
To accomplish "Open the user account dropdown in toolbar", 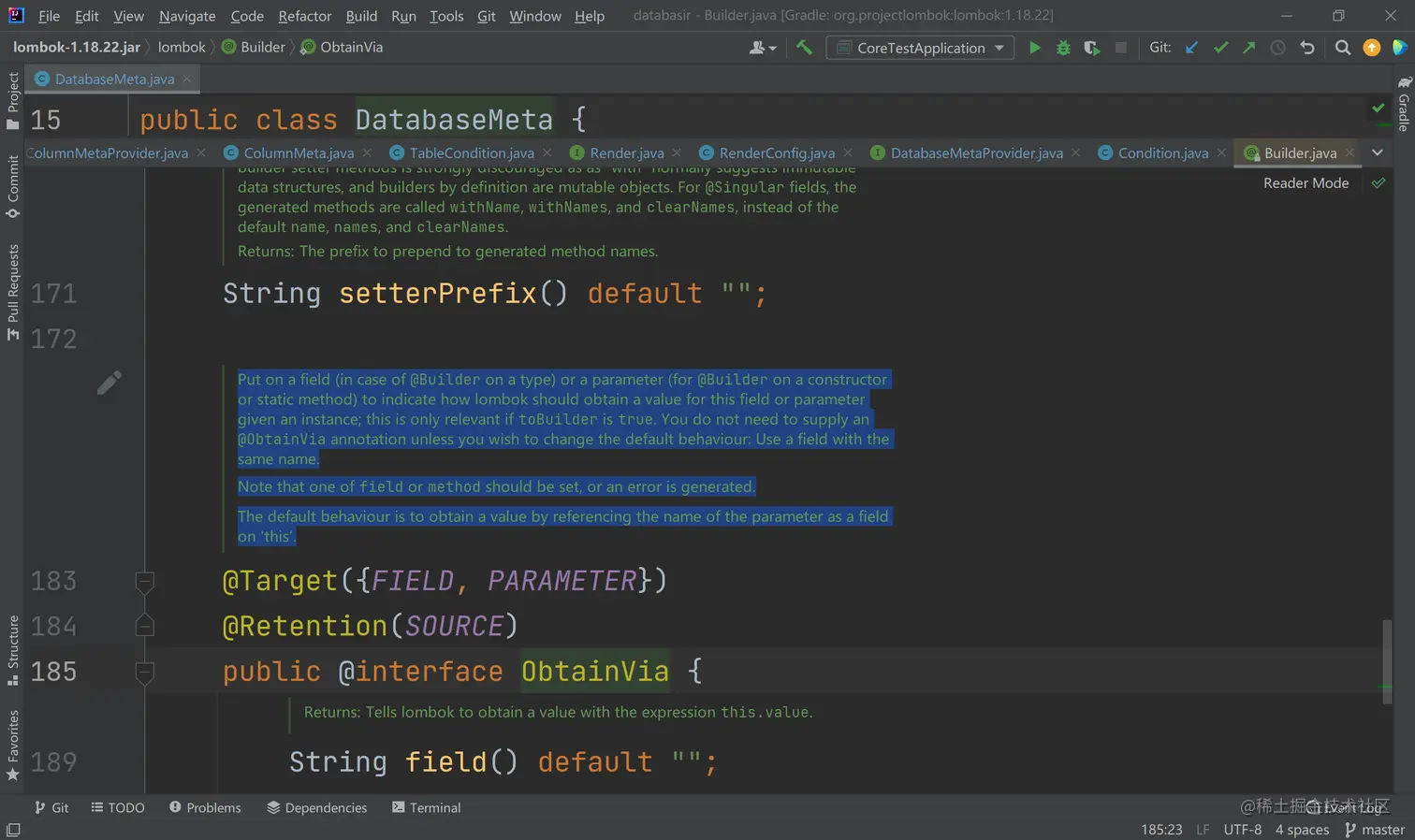I will 763,48.
